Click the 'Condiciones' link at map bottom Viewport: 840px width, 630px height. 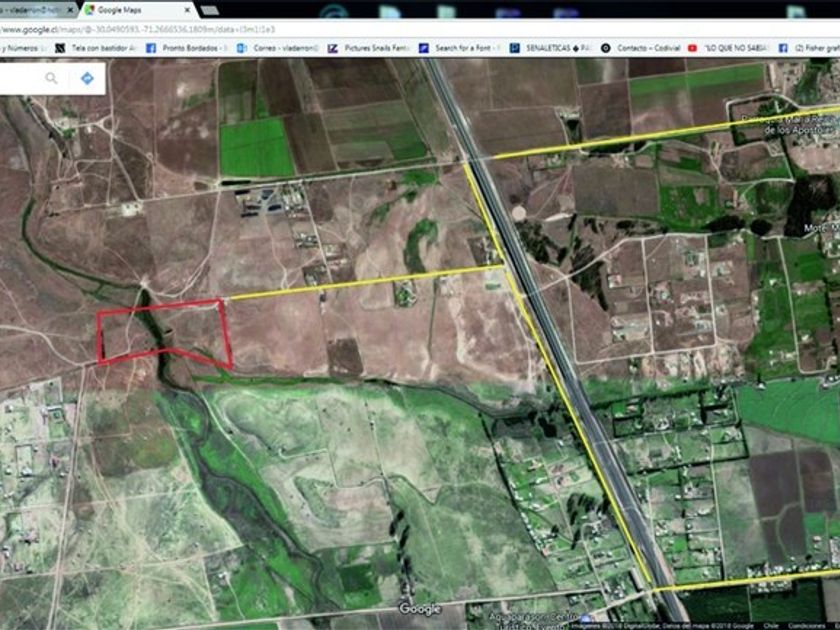pos(806,624)
